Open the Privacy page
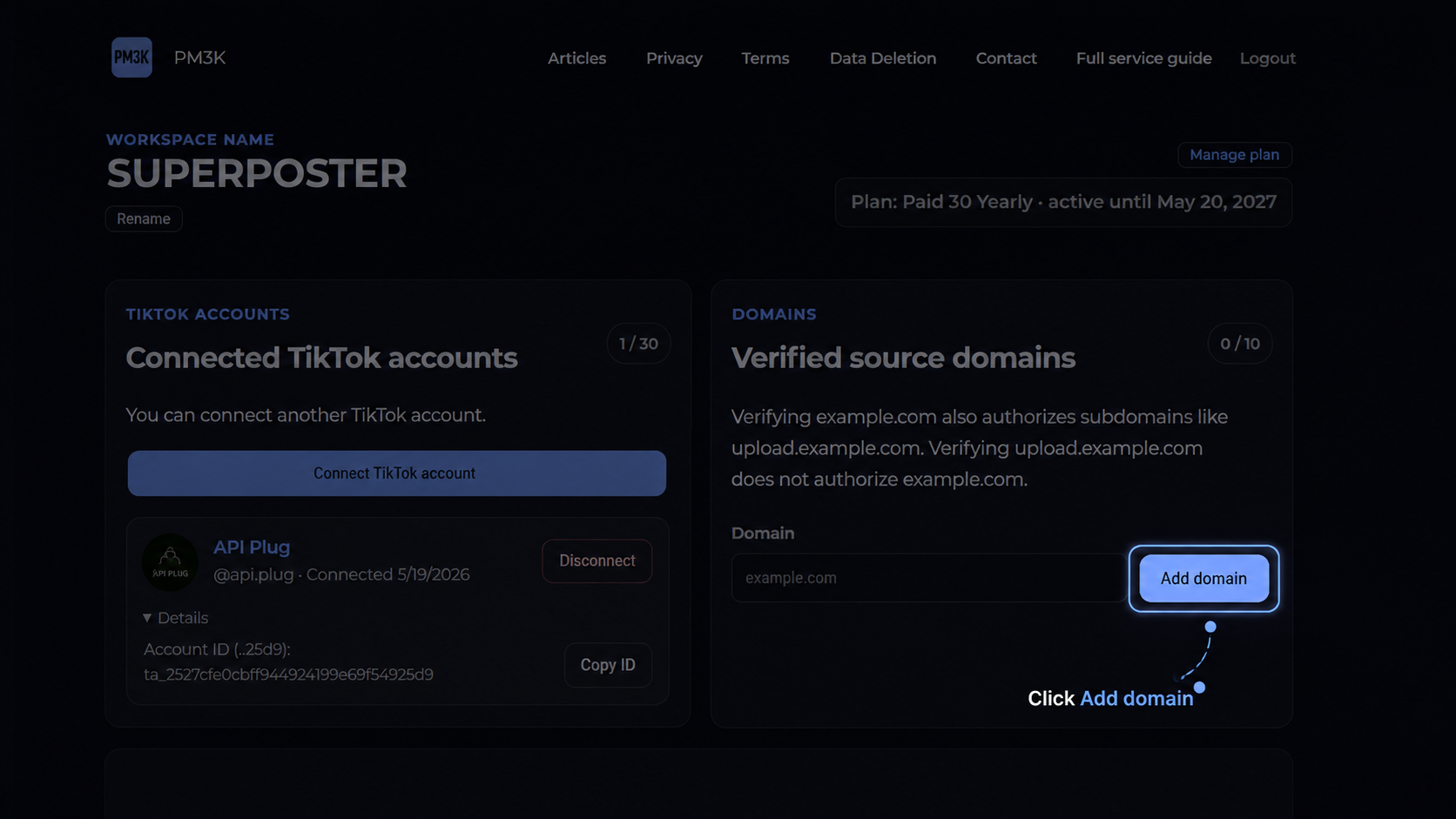Screen dimensions: 1456x819 pos(674,58)
